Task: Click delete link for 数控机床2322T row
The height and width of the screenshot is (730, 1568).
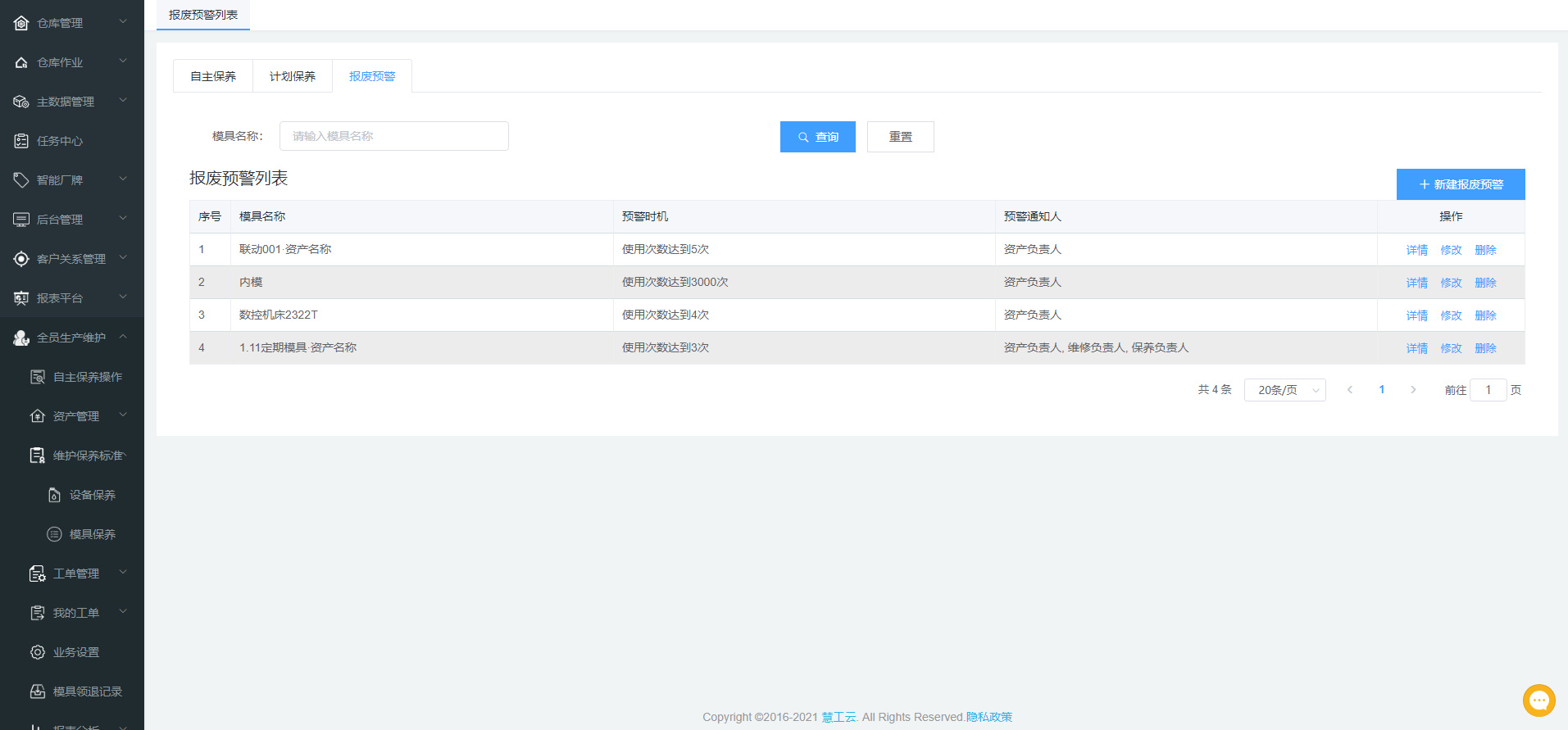Action: tap(1485, 315)
